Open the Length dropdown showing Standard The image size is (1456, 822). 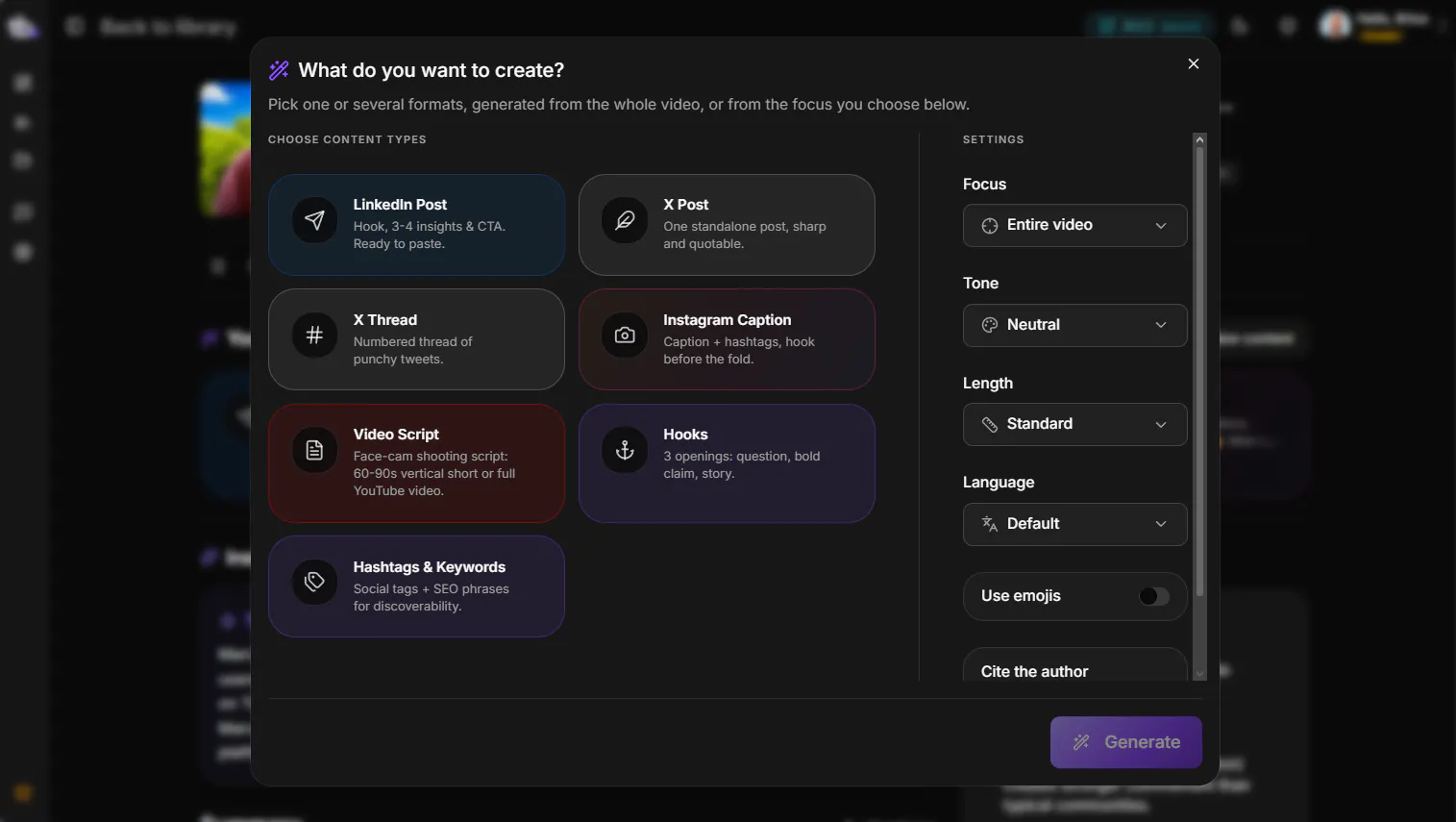tap(1074, 424)
